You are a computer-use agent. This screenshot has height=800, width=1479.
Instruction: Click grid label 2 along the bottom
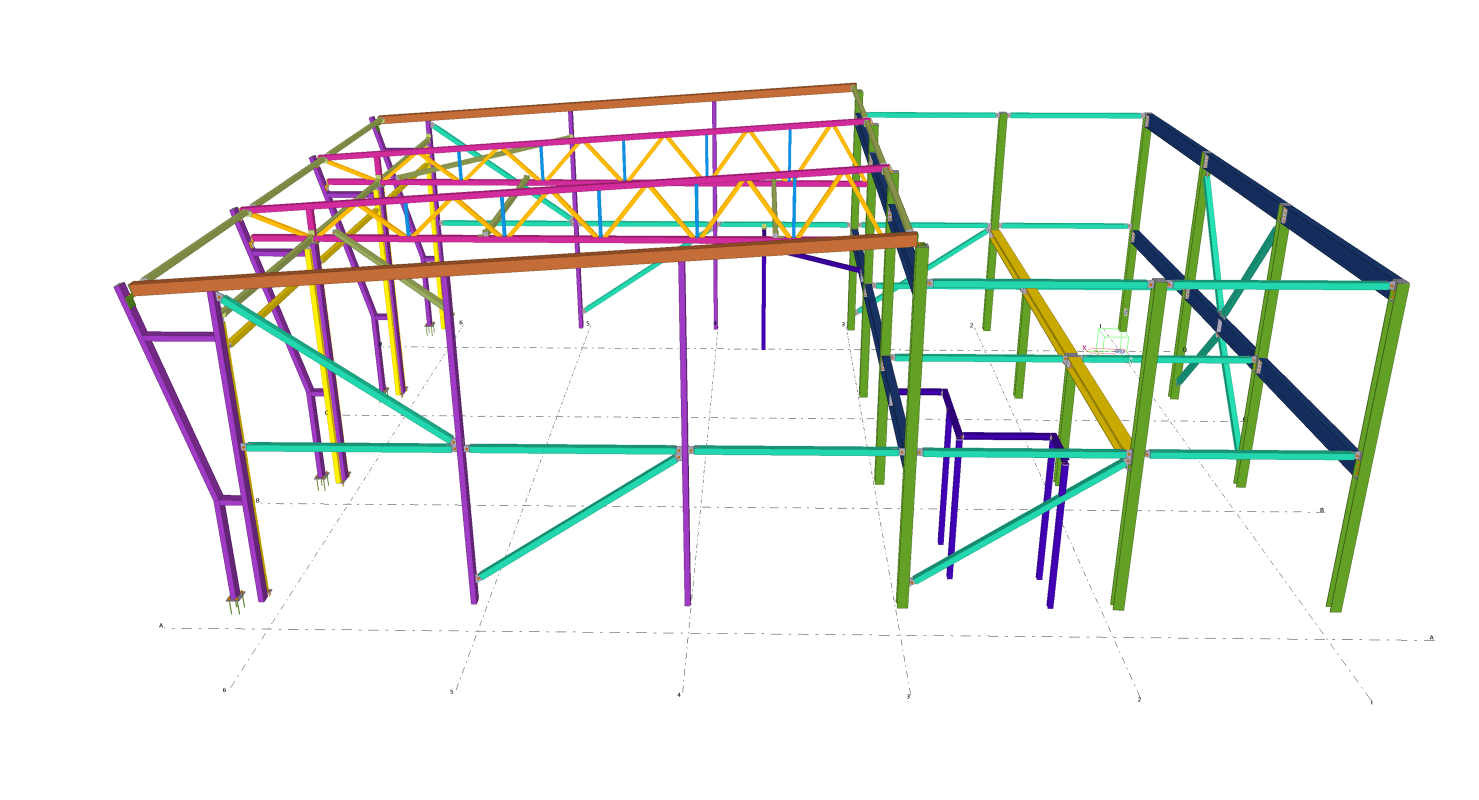[x=1139, y=700]
